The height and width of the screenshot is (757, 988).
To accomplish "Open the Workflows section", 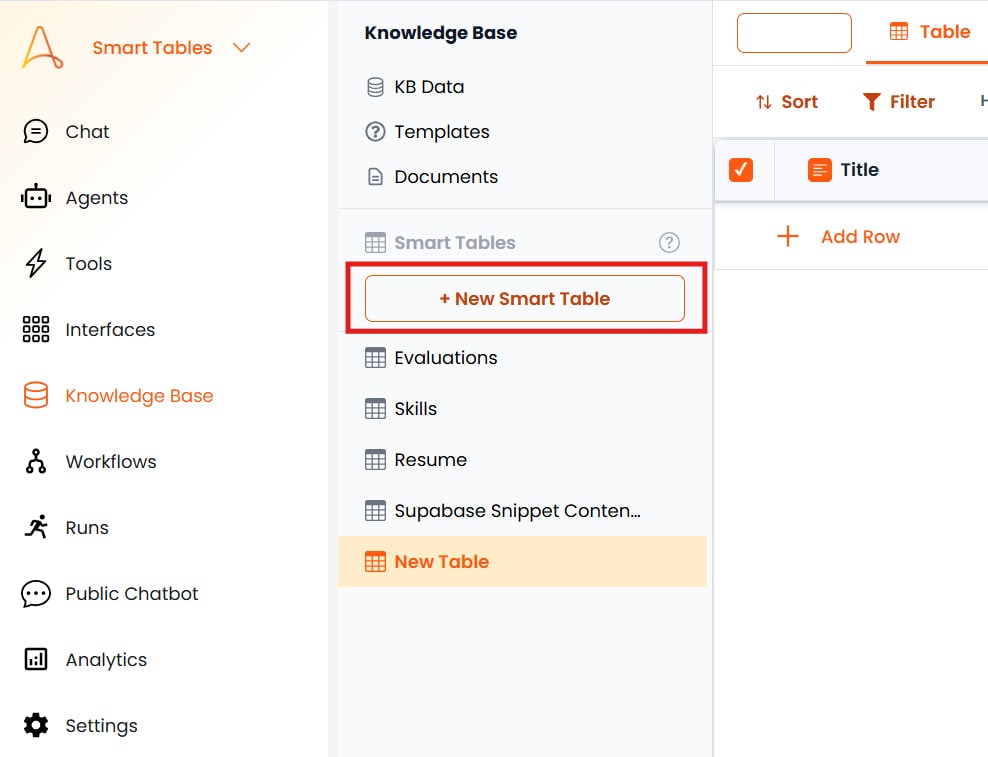I will (110, 461).
